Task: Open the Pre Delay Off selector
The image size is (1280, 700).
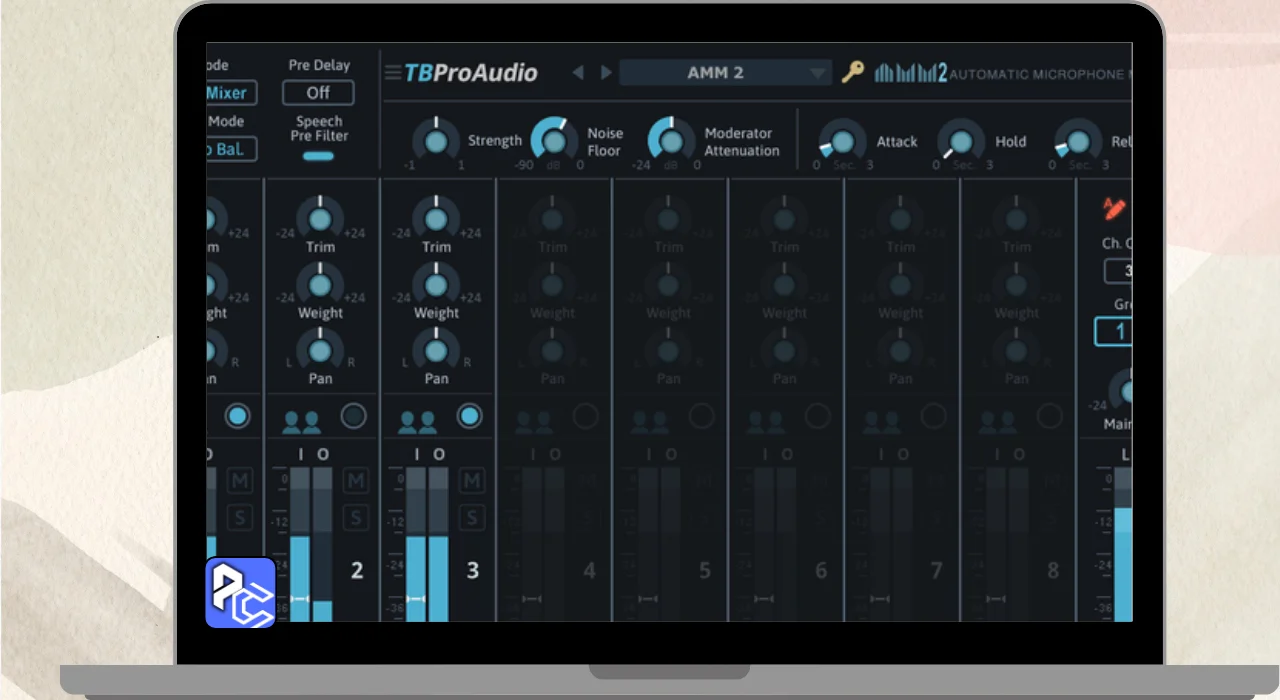Action: [x=318, y=93]
